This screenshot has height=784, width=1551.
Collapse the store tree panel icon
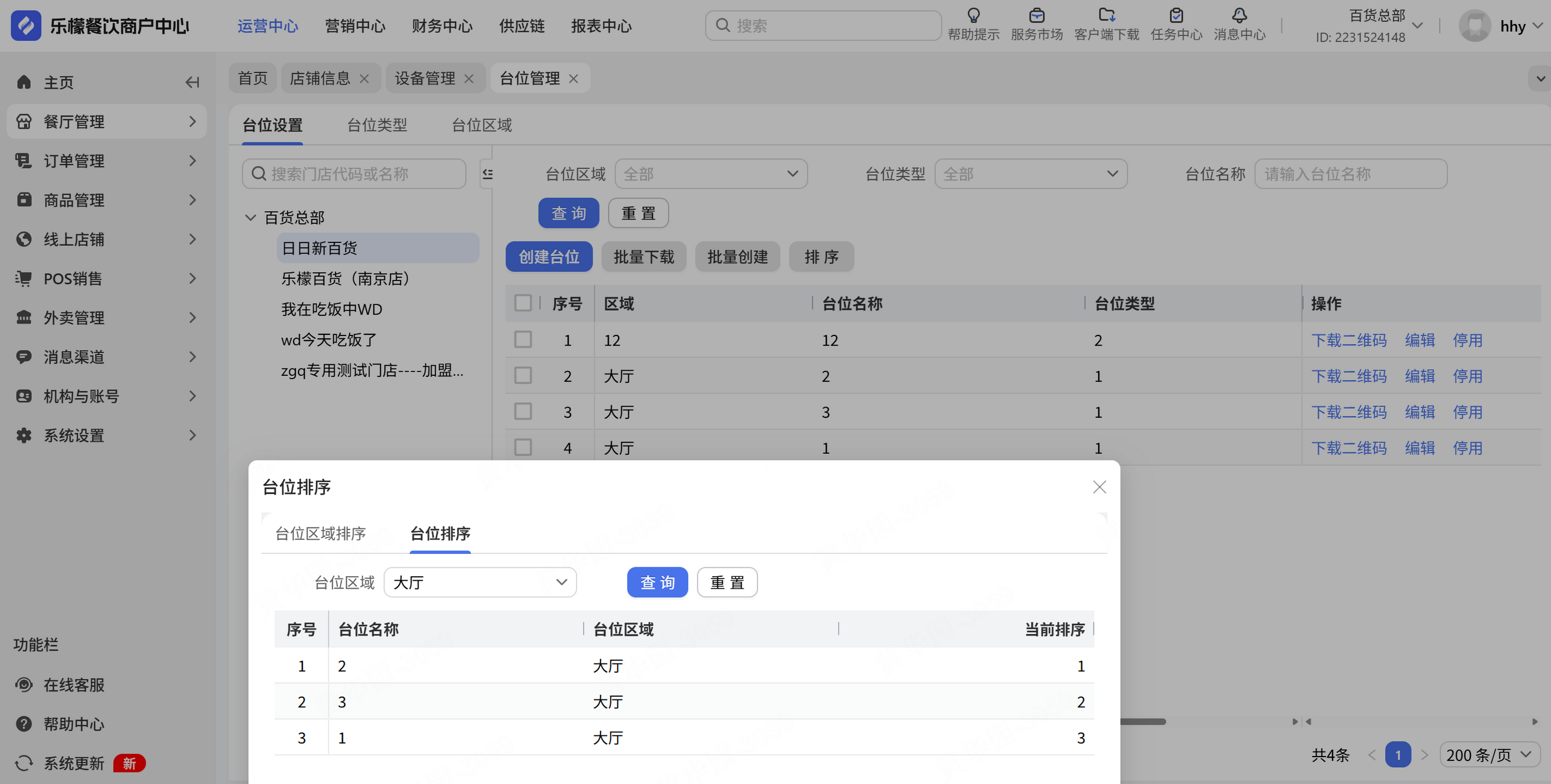pyautogui.click(x=487, y=174)
